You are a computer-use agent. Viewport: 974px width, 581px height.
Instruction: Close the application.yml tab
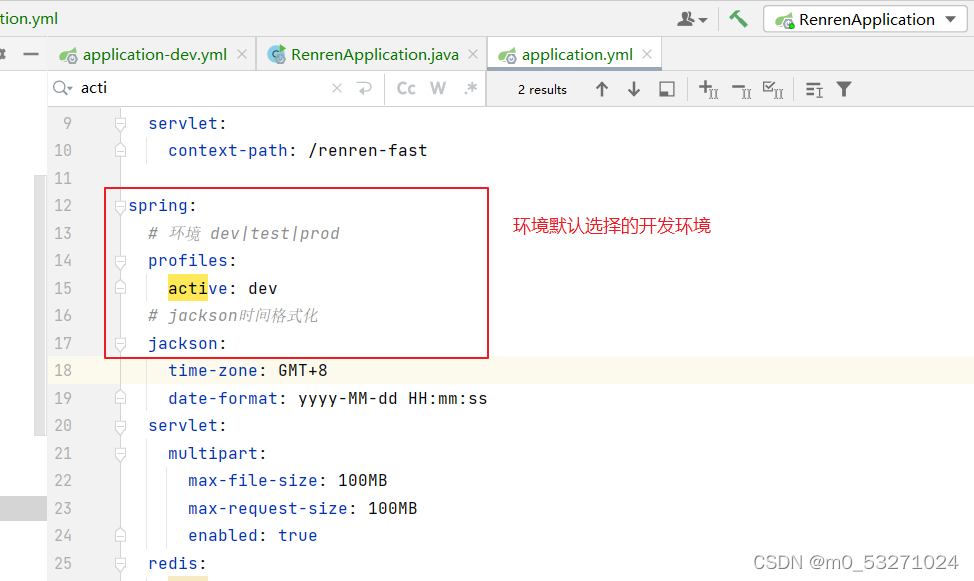pyautogui.click(x=647, y=54)
